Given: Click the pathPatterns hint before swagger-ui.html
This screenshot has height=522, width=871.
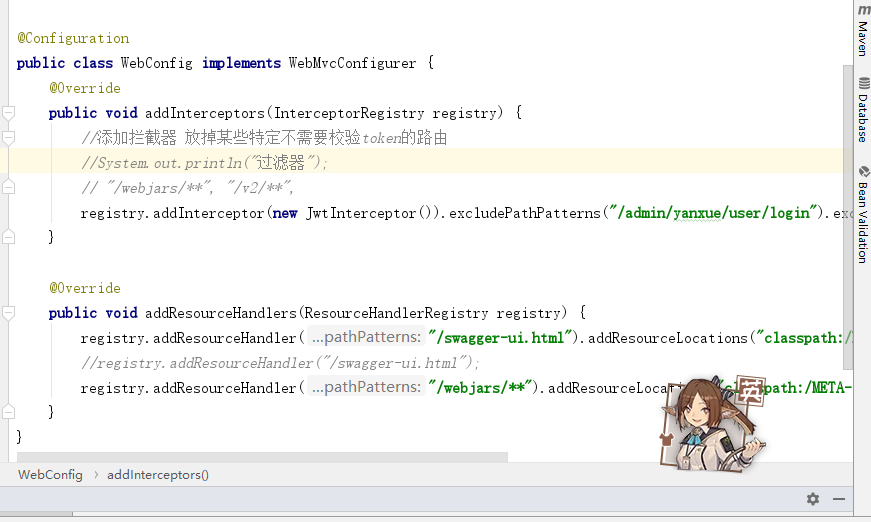Looking at the screenshot, I should pos(367,337).
